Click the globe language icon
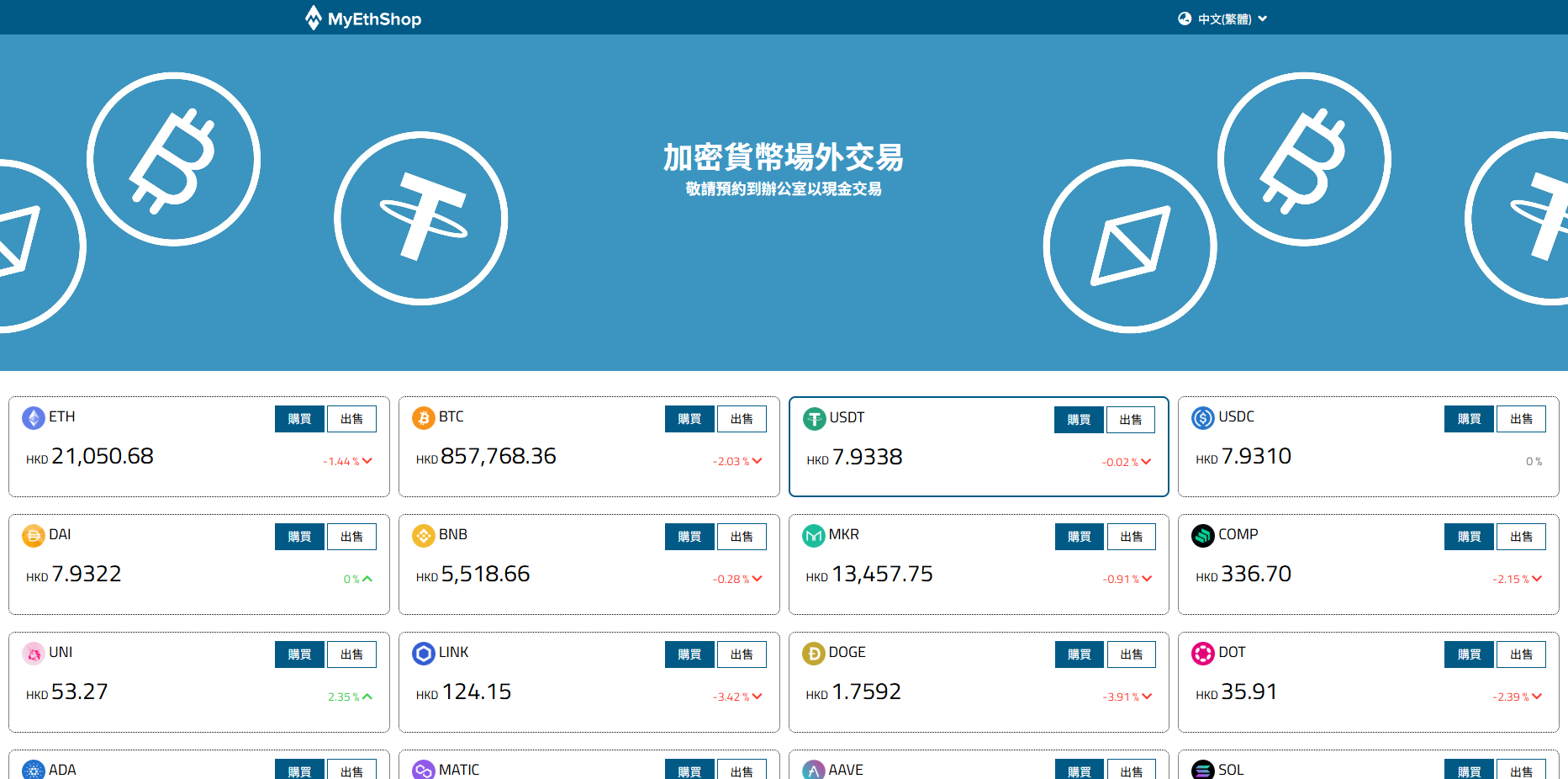The width and height of the screenshot is (1568, 779). point(1185,19)
